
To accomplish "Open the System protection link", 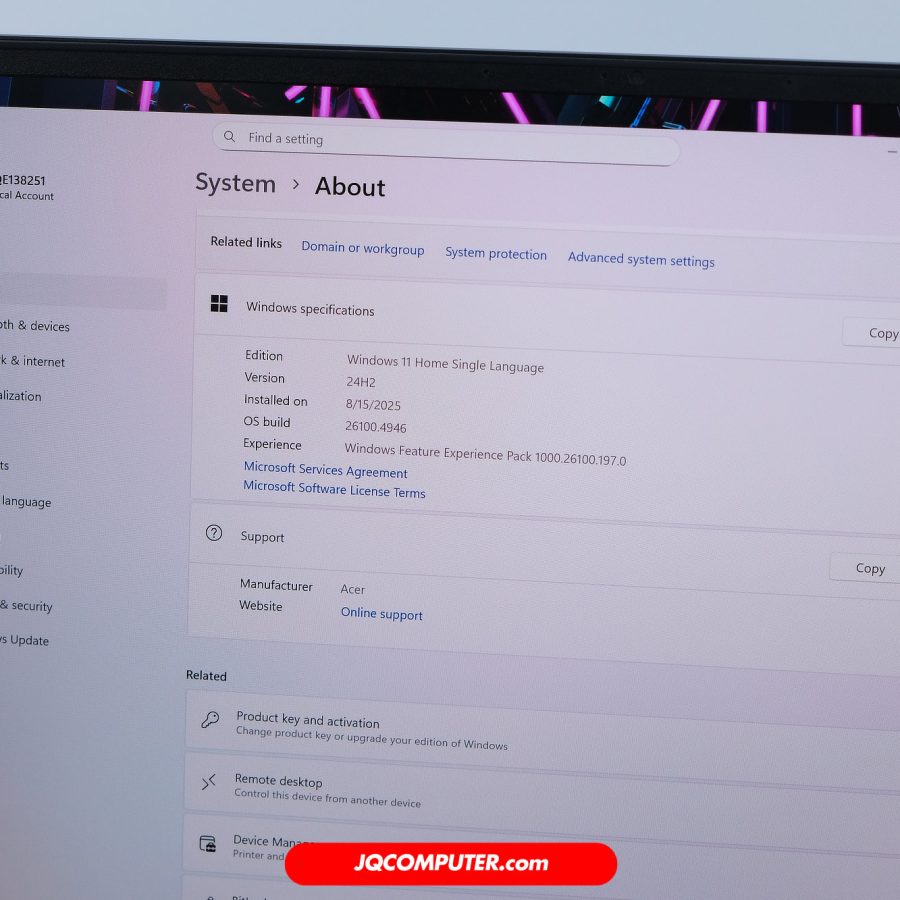I will click(x=496, y=253).
